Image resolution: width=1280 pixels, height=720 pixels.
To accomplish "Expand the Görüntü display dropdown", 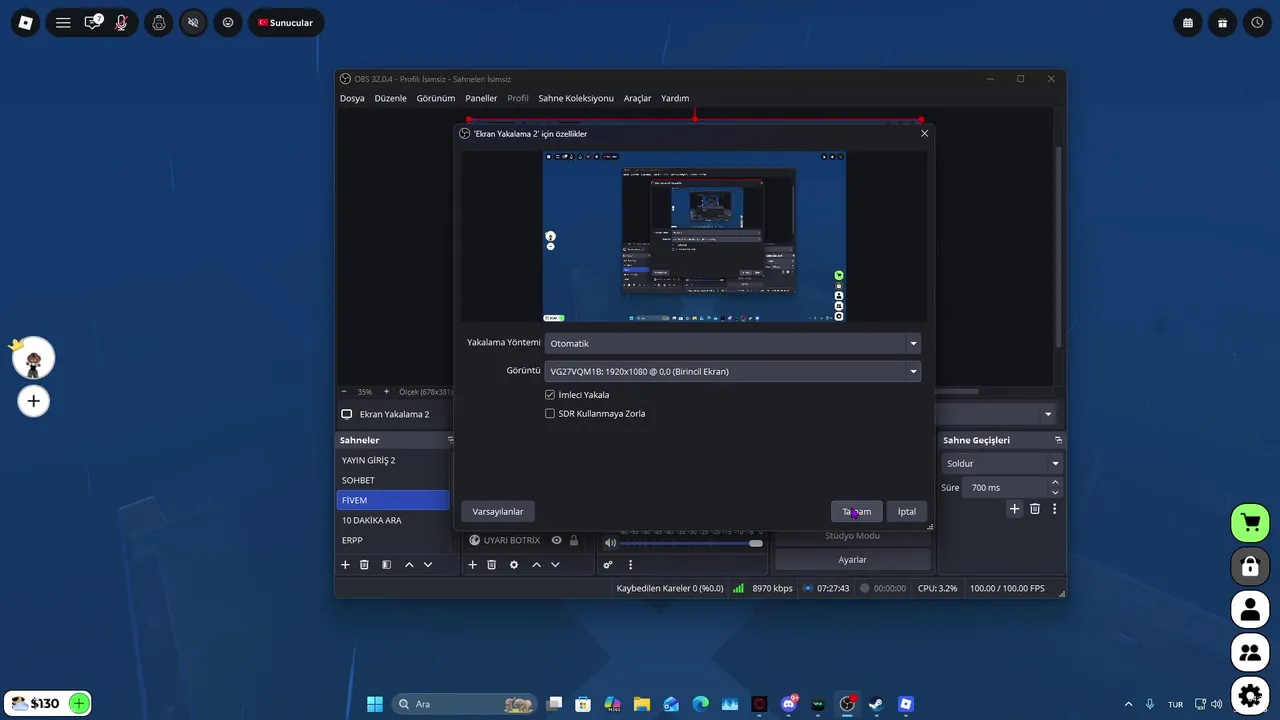I will click(732, 371).
